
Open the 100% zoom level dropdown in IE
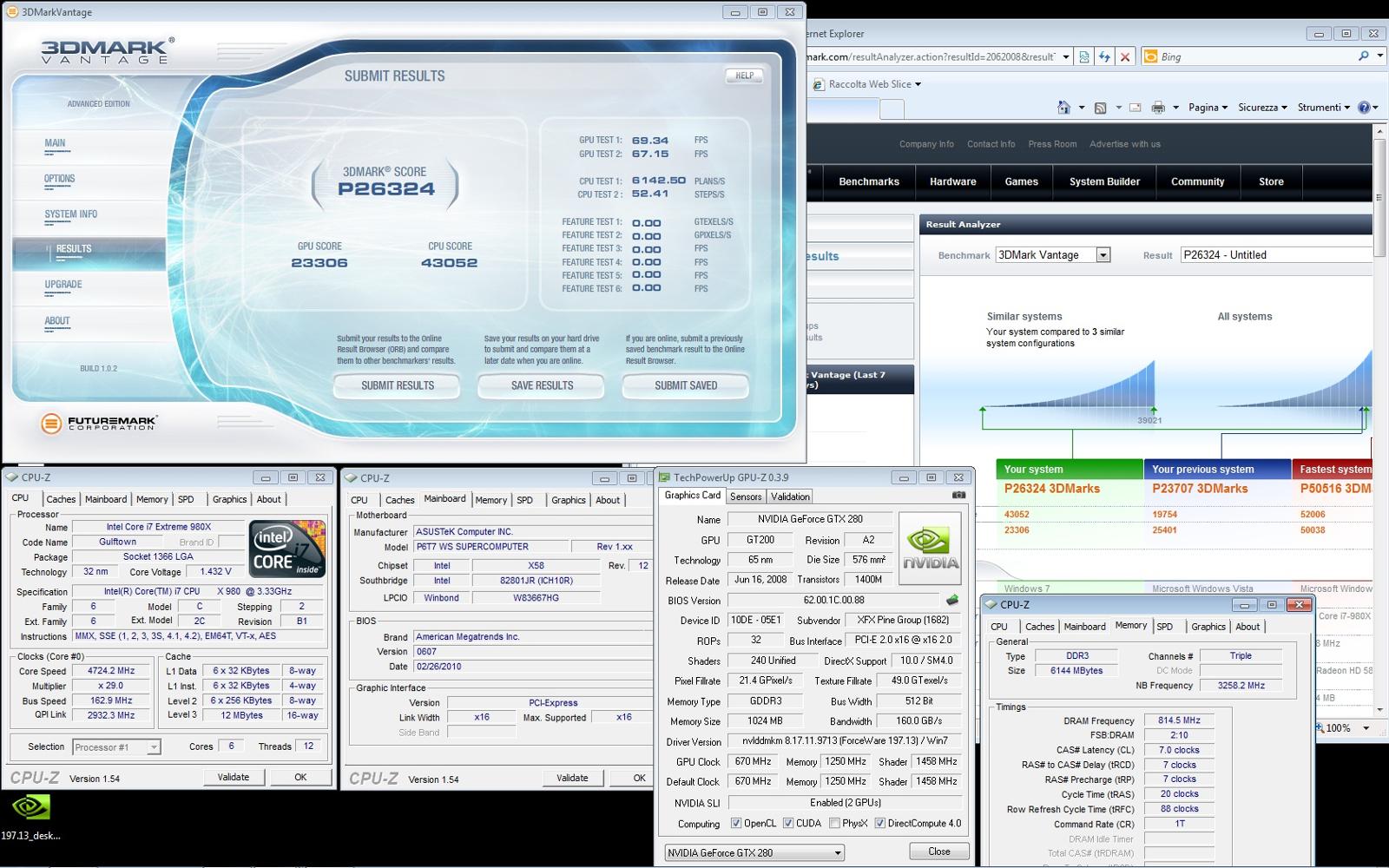1366,728
